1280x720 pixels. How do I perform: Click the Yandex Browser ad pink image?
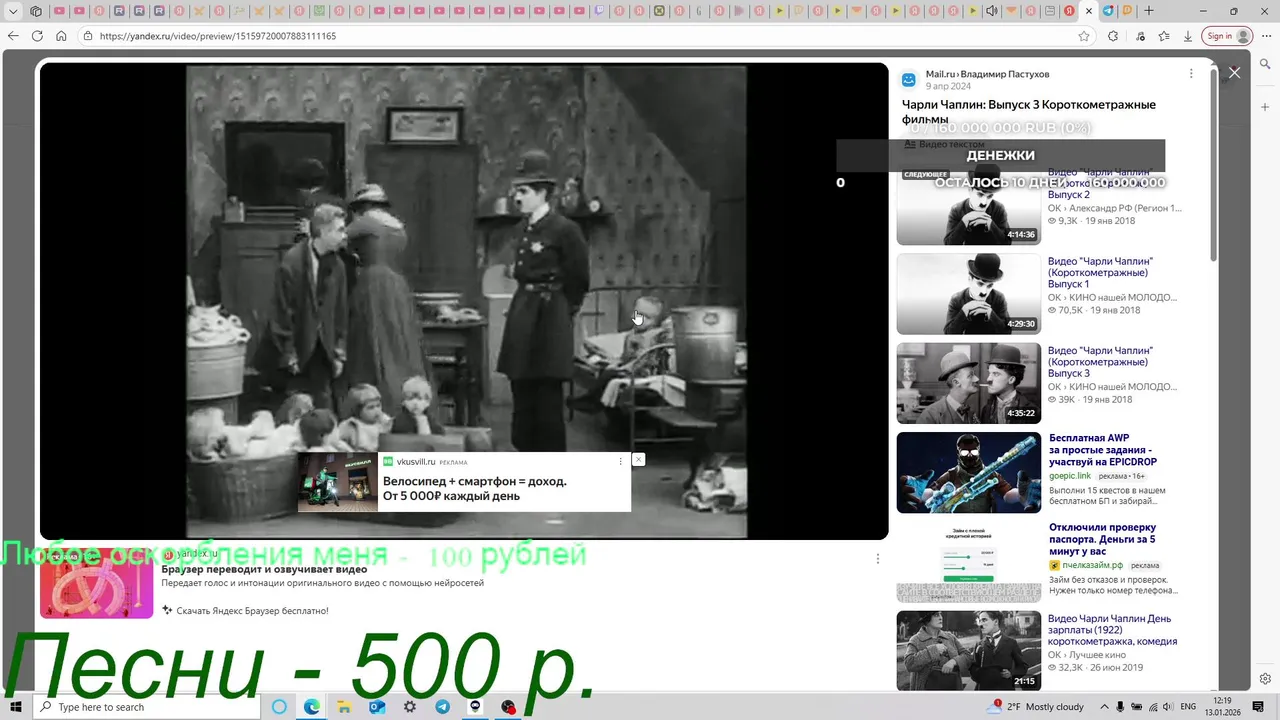click(96, 582)
